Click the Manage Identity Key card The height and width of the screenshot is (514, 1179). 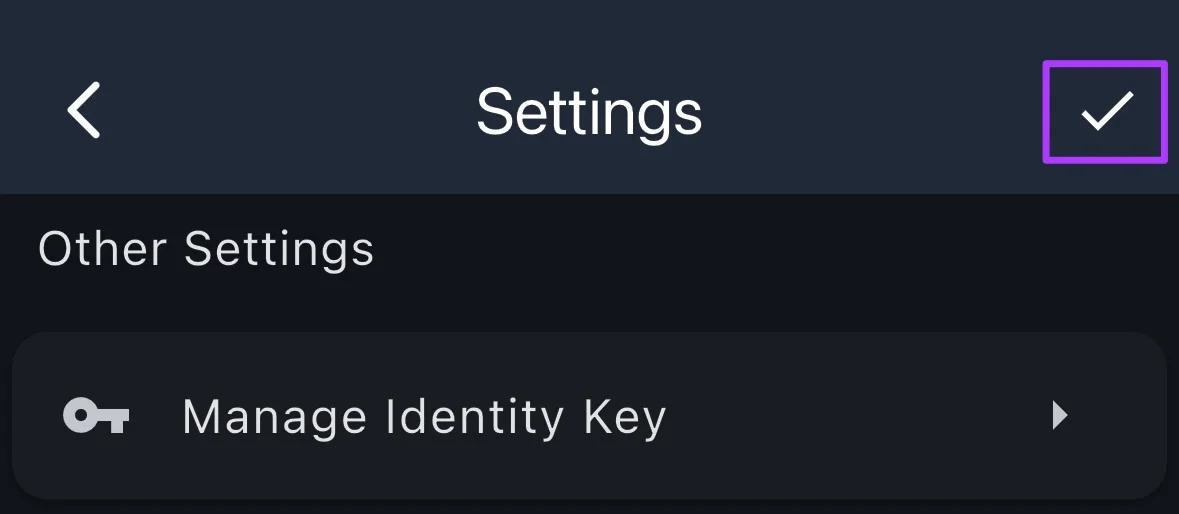589,415
